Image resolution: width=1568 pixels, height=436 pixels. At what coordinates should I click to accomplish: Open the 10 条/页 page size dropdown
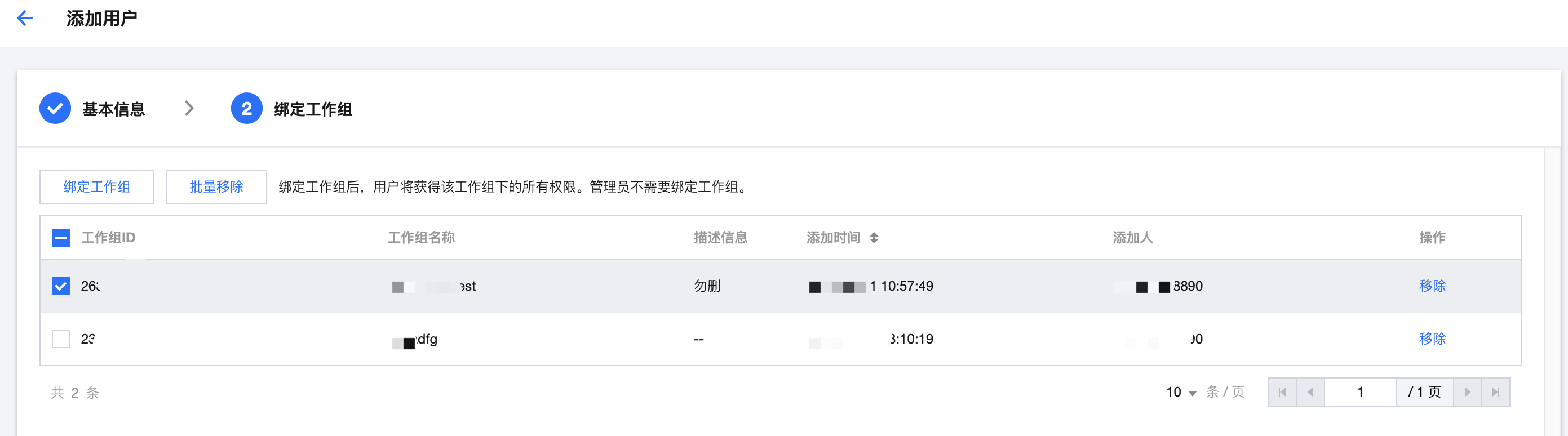[1181, 392]
